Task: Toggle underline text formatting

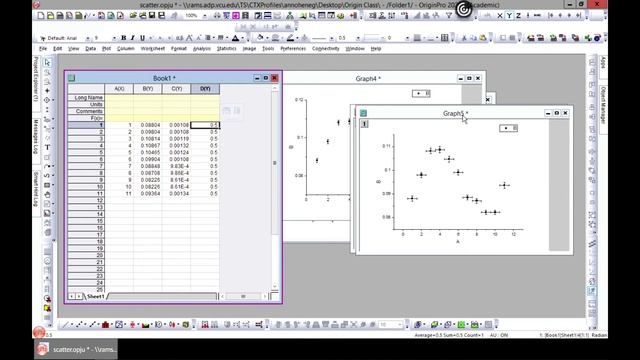Action: [142, 38]
